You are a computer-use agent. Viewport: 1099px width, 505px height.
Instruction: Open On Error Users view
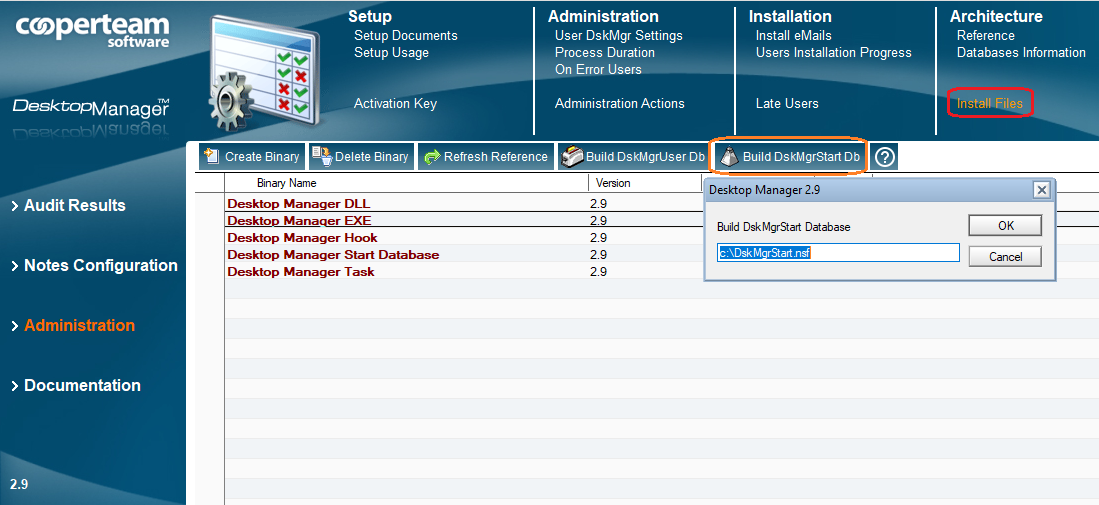(x=598, y=69)
